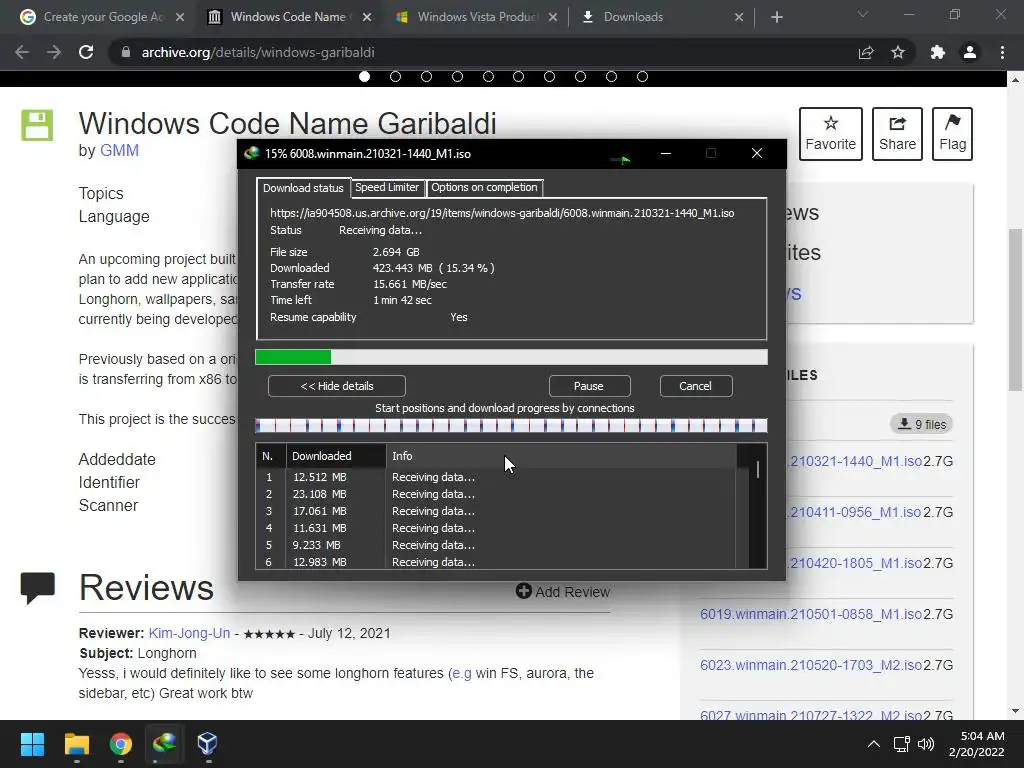Click the green floppy disk software icon
Screen dimensions: 1024x768
click(37, 125)
